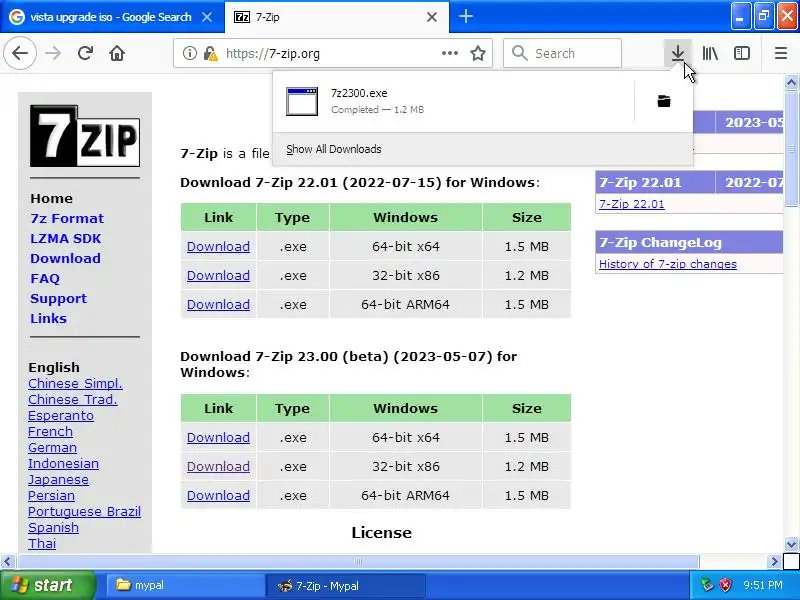Open the 7z Format sidebar link

(67, 218)
